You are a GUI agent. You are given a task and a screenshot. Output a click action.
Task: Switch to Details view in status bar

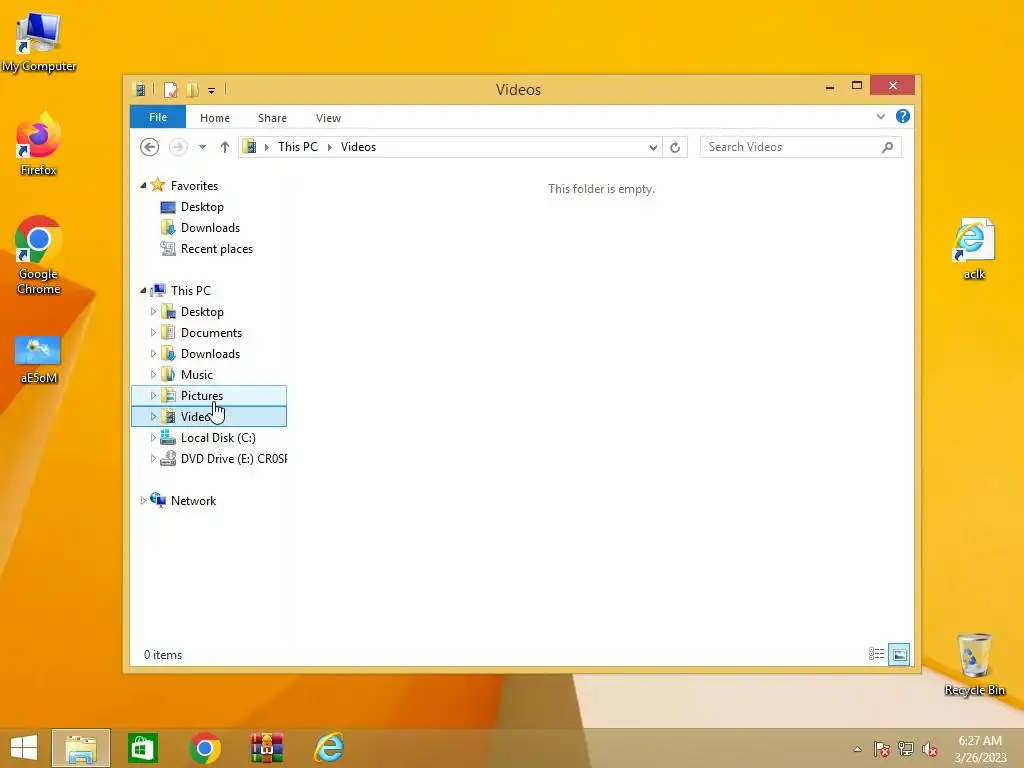tap(876, 654)
